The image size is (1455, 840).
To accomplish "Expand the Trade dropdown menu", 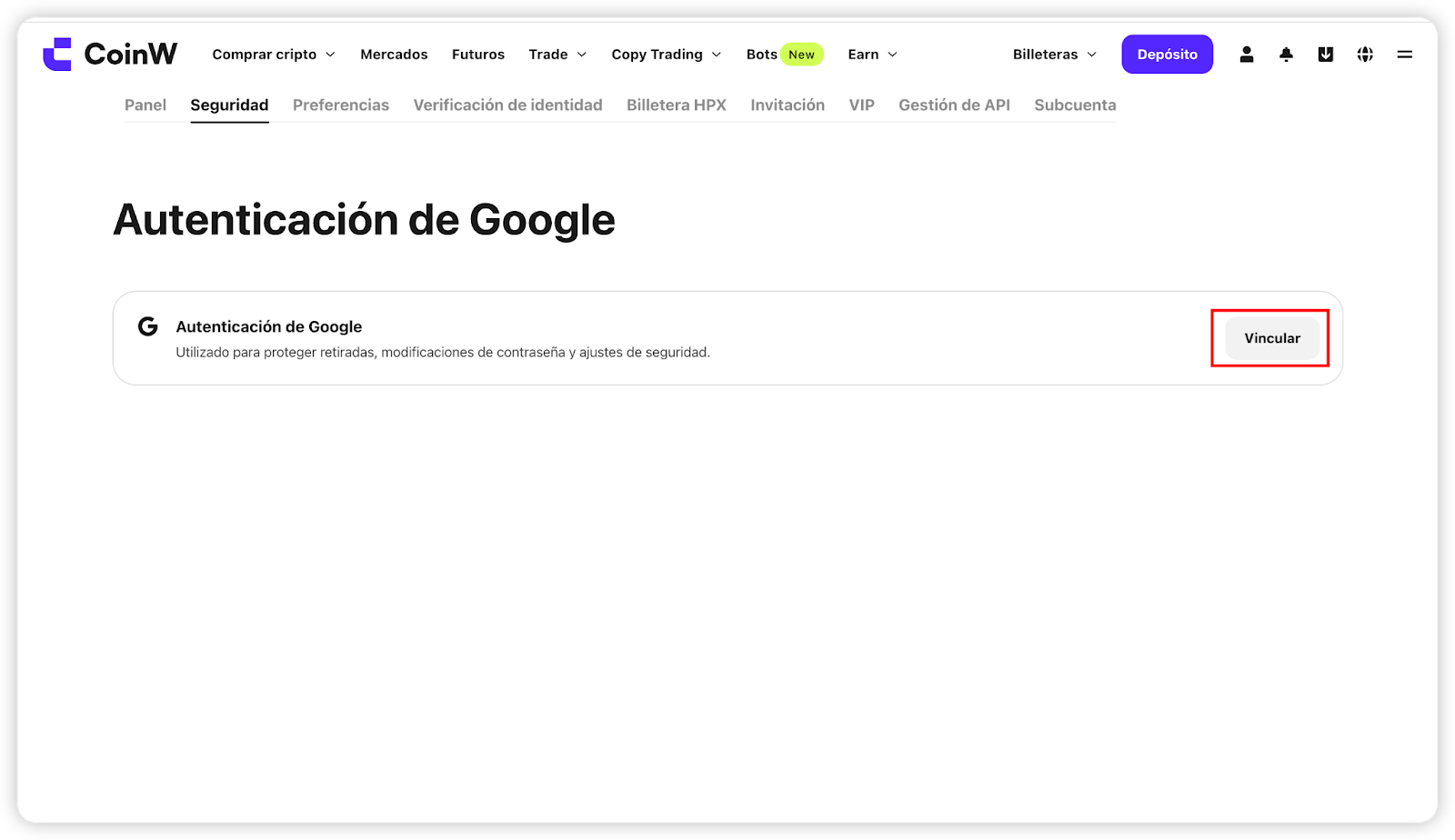I will (557, 55).
